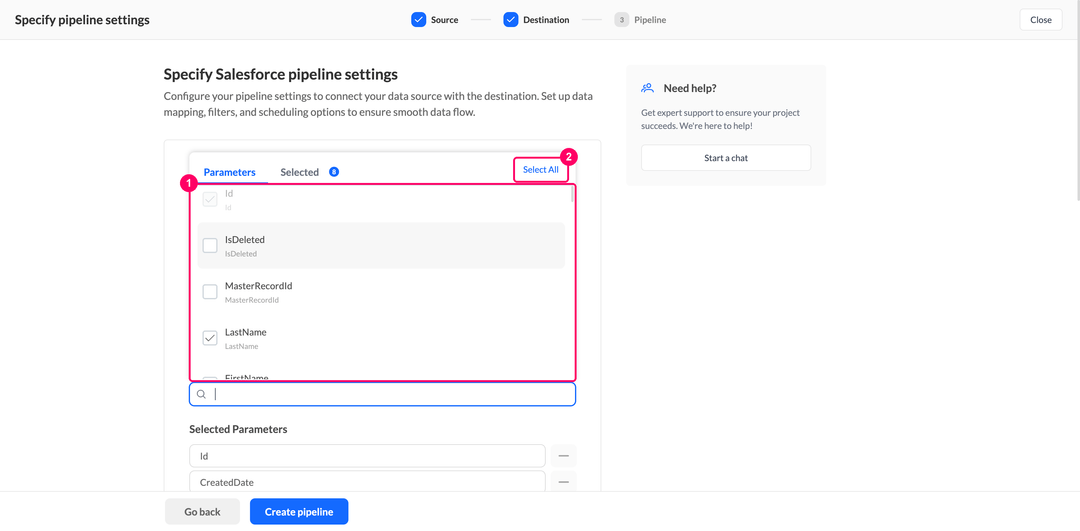Click the Id selected parameter field
This screenshot has width=1080, height=531.
point(368,456)
